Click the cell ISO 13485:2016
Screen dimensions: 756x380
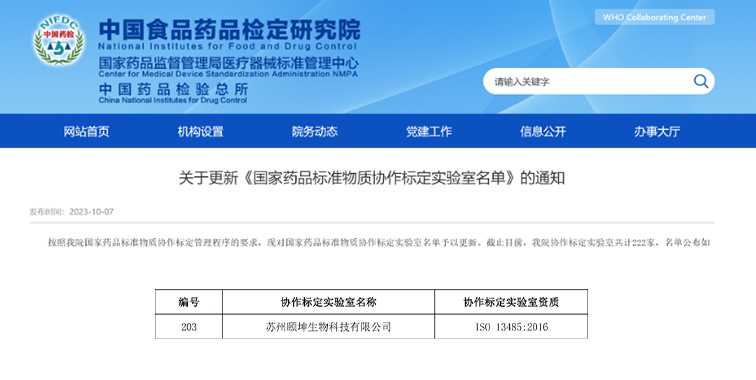511,326
